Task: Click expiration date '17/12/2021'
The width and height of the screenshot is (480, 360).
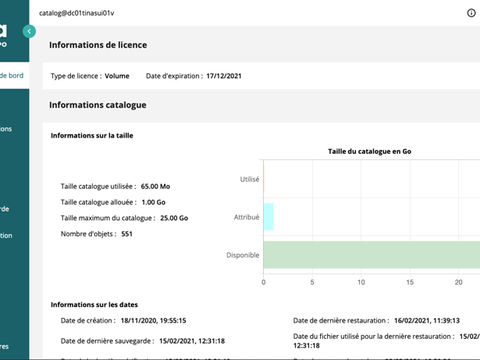Action: click(224, 76)
